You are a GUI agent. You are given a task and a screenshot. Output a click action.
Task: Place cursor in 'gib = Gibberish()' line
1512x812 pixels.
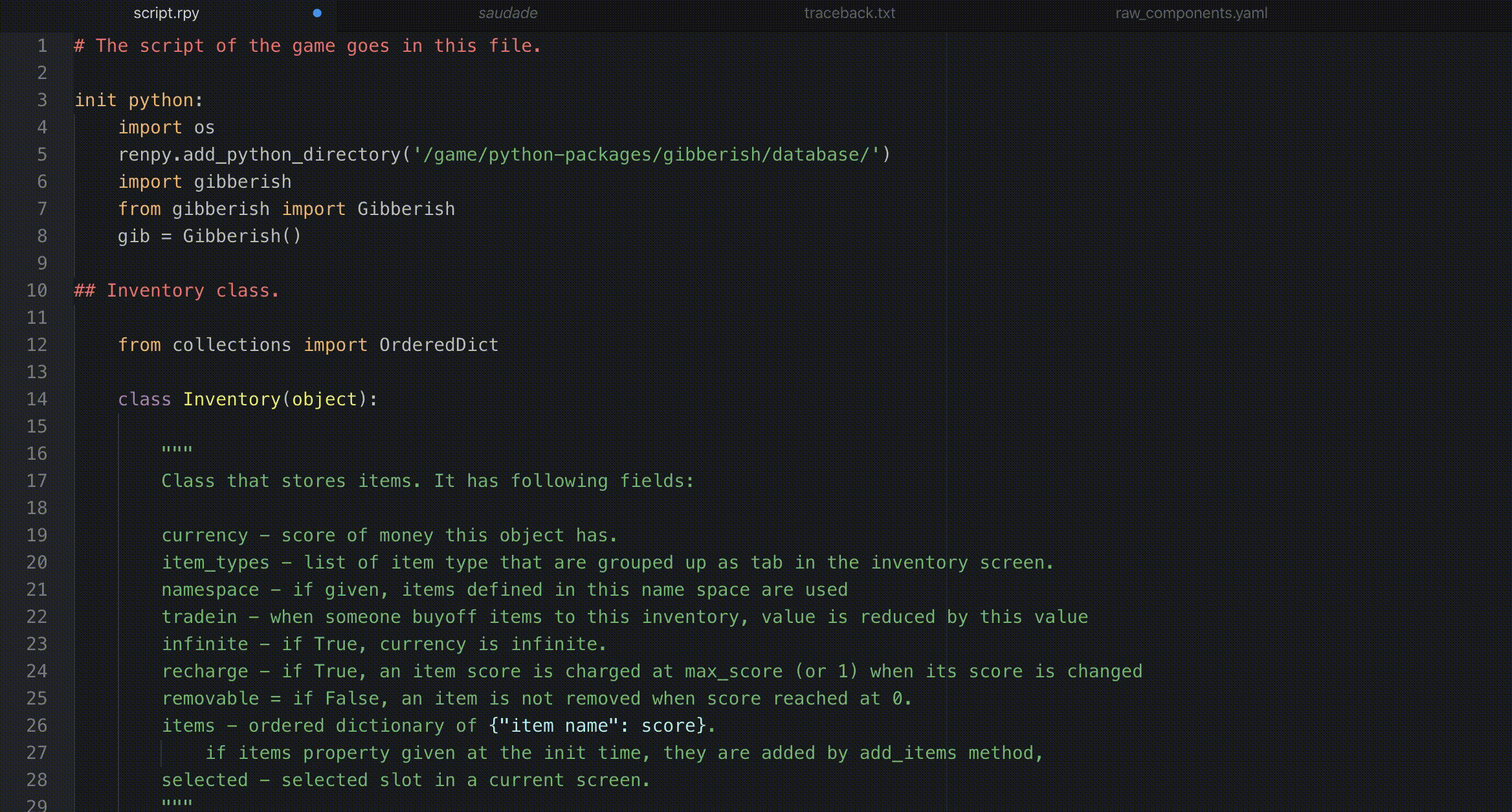(x=209, y=236)
